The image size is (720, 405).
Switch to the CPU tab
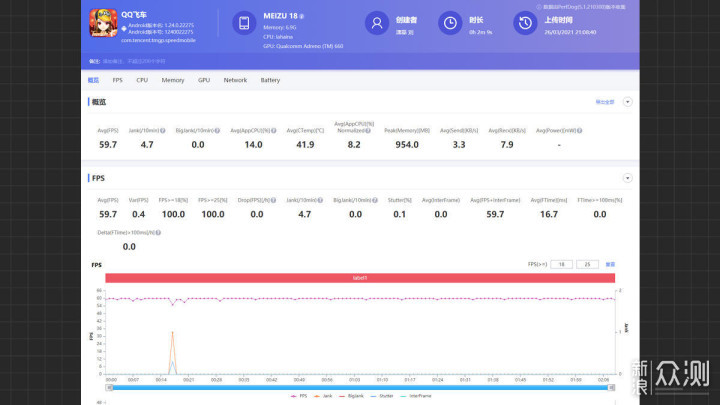(x=142, y=79)
